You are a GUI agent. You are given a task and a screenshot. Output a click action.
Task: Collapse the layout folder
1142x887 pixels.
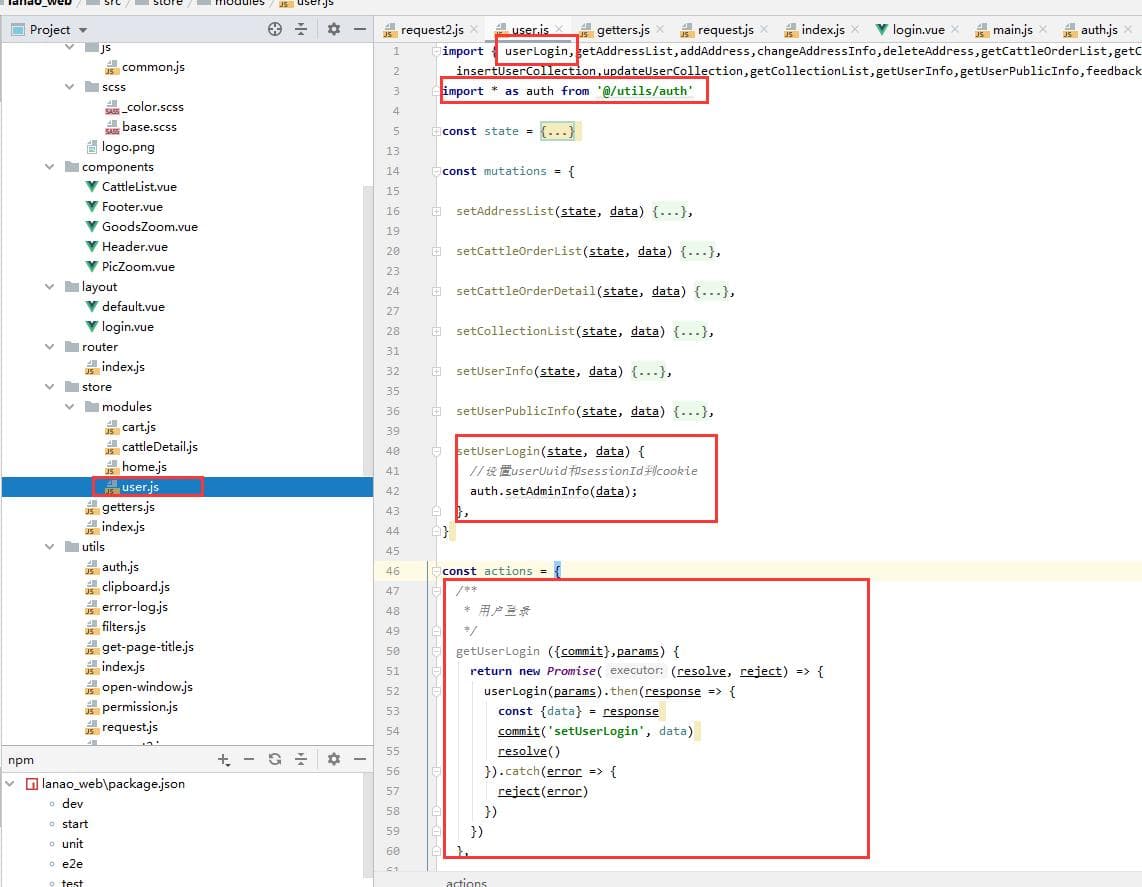(x=50, y=287)
